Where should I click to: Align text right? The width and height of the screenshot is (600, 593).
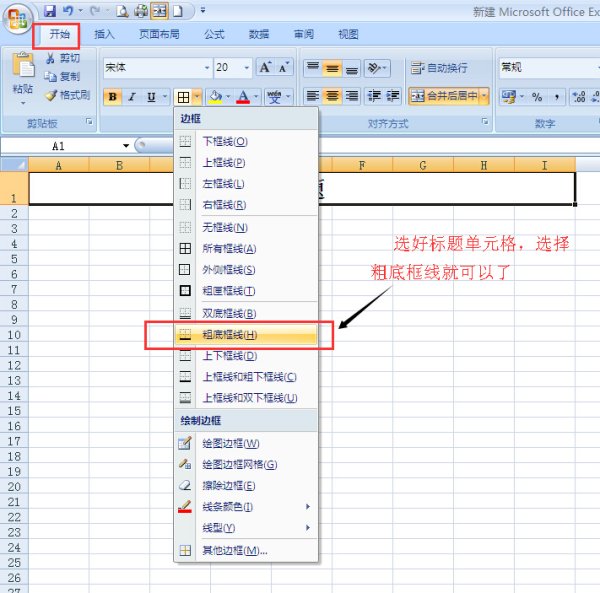tap(351, 96)
